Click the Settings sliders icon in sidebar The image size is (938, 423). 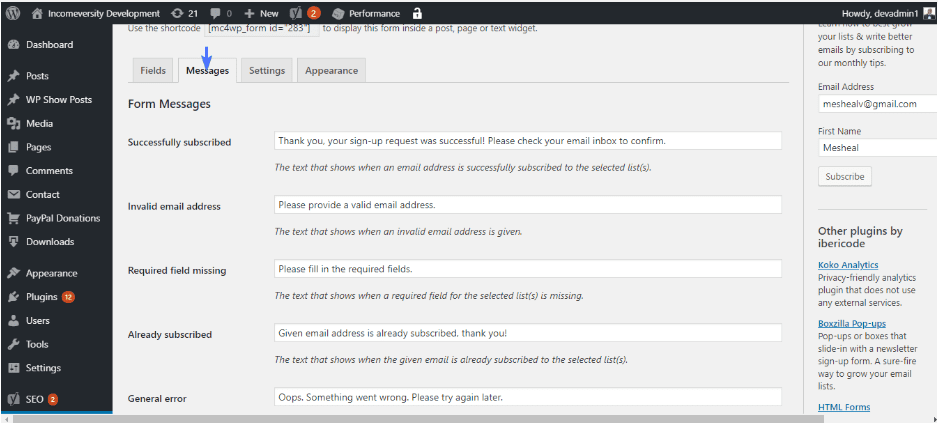[x=14, y=368]
